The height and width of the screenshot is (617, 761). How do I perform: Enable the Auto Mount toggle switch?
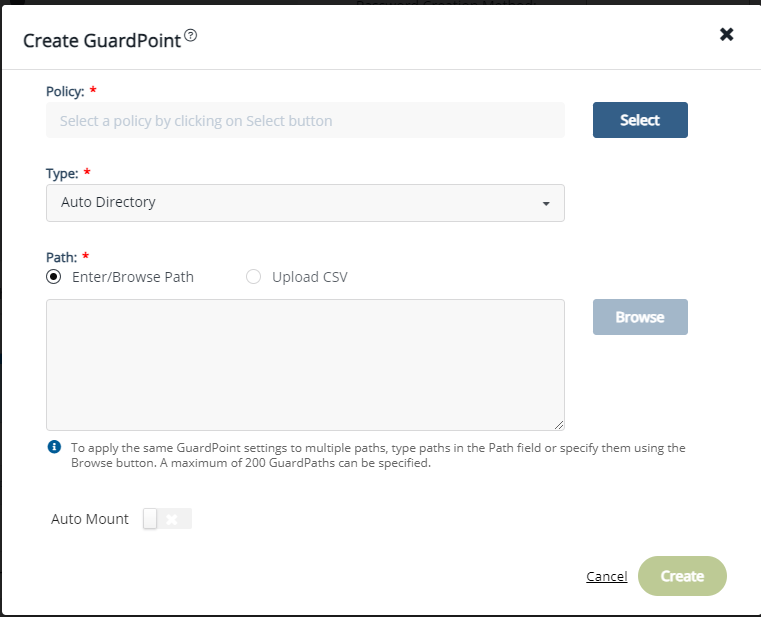pyautogui.click(x=167, y=519)
